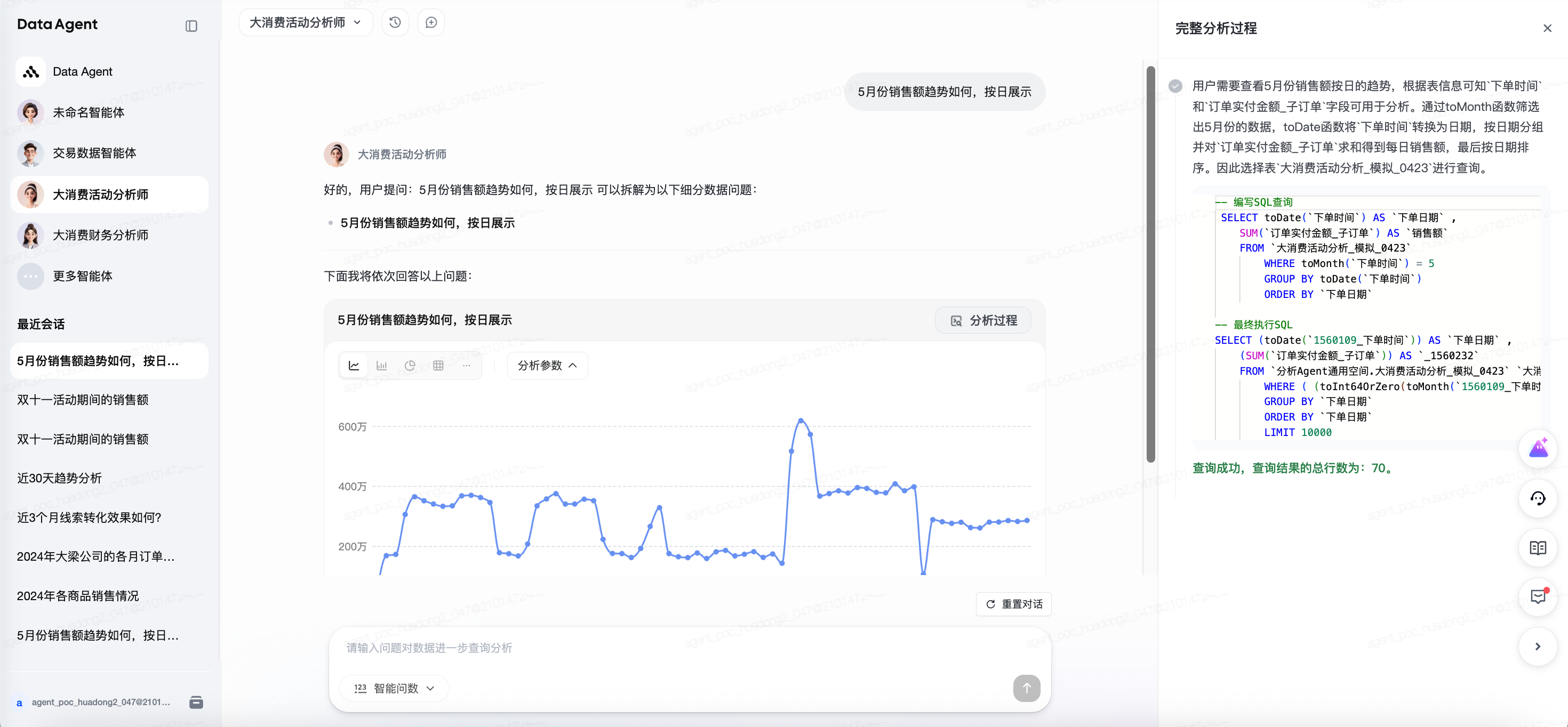Open 更多智能体 in the sidebar

tap(82, 276)
